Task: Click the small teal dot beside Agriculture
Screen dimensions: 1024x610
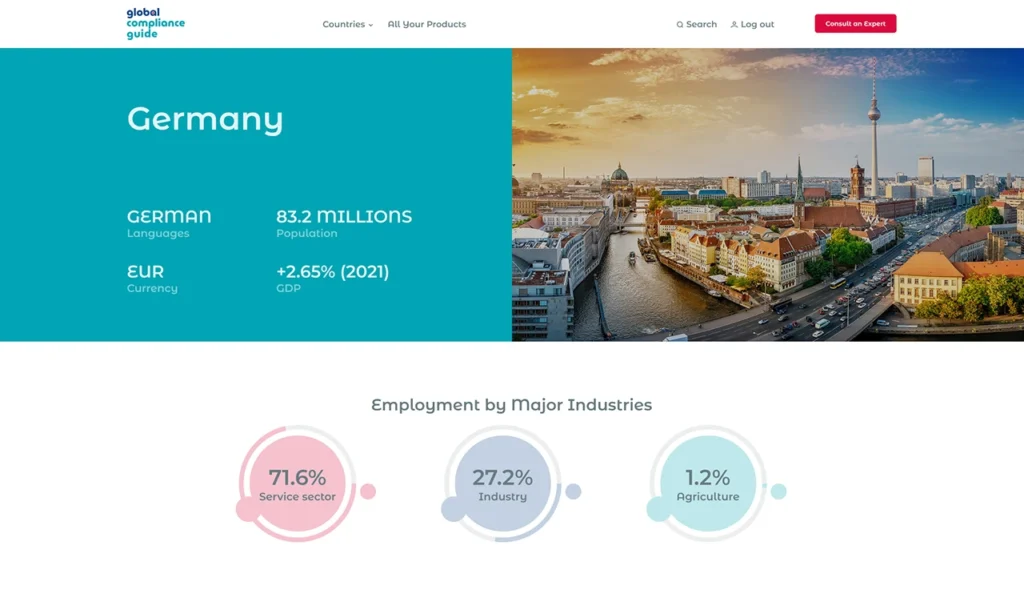Action: 778,491
